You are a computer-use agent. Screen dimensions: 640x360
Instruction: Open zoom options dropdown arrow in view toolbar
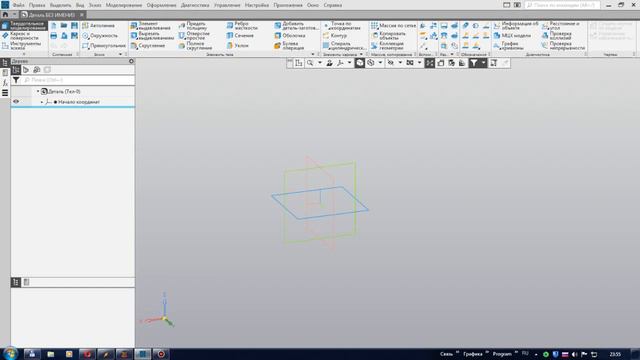(x=320, y=63)
